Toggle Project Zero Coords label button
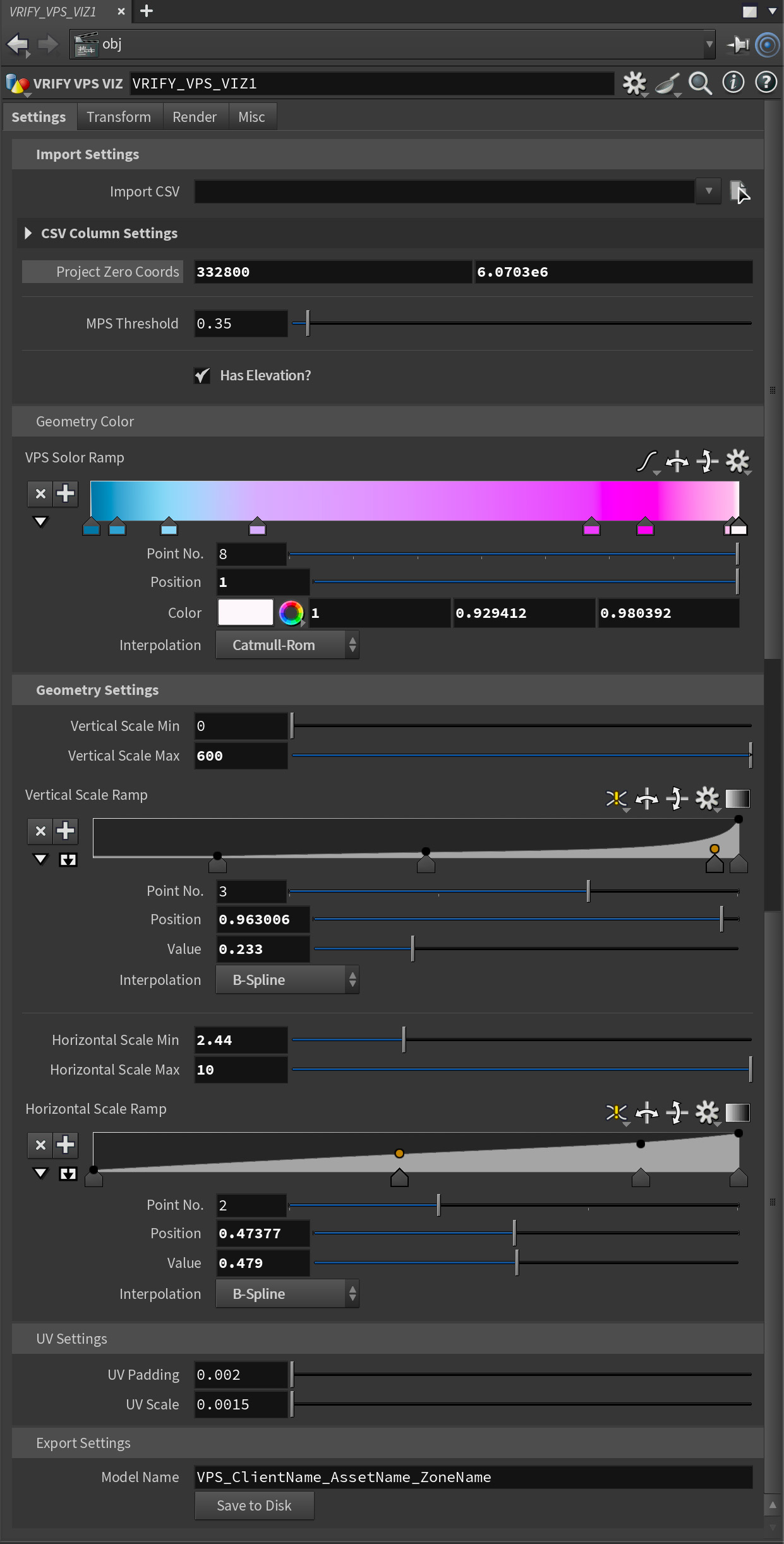The image size is (784, 1544). point(103,272)
